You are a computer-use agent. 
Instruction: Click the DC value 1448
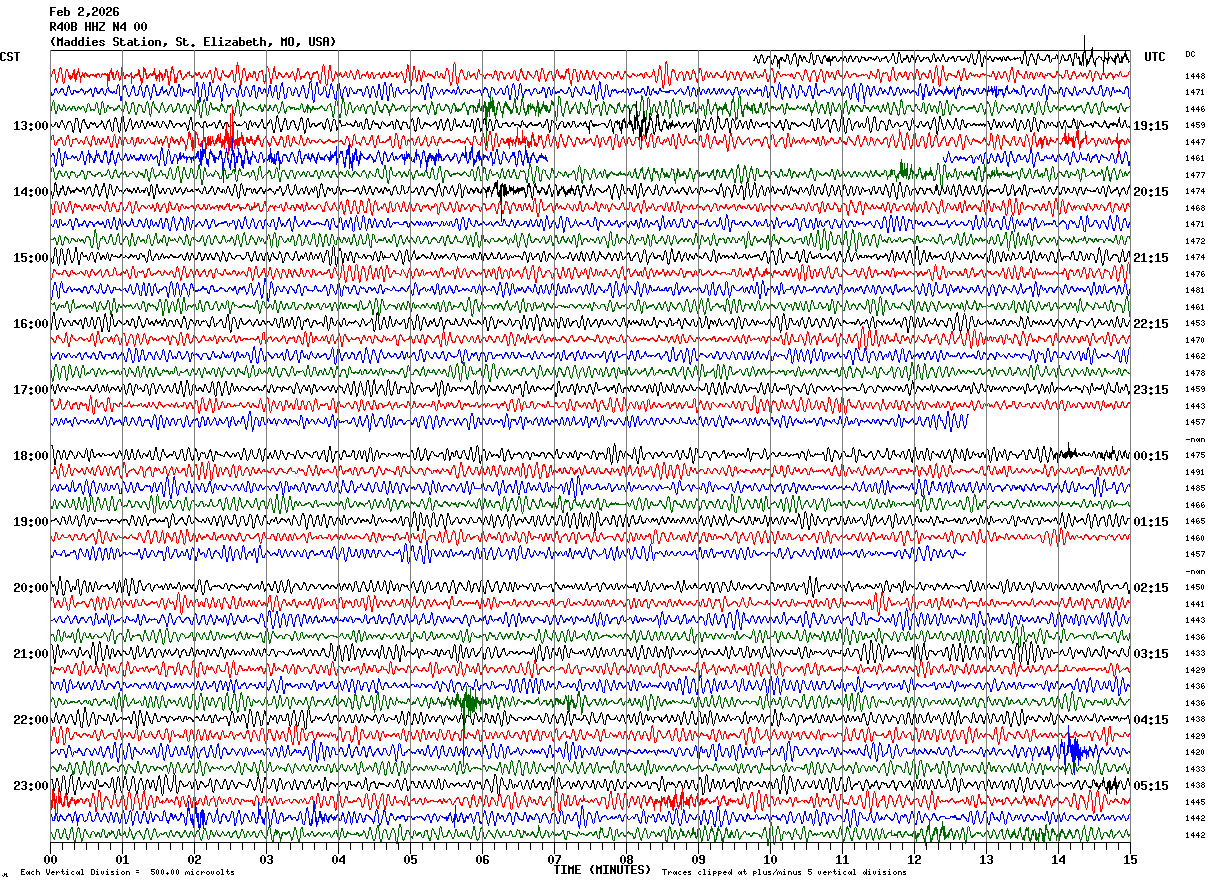click(x=1194, y=76)
